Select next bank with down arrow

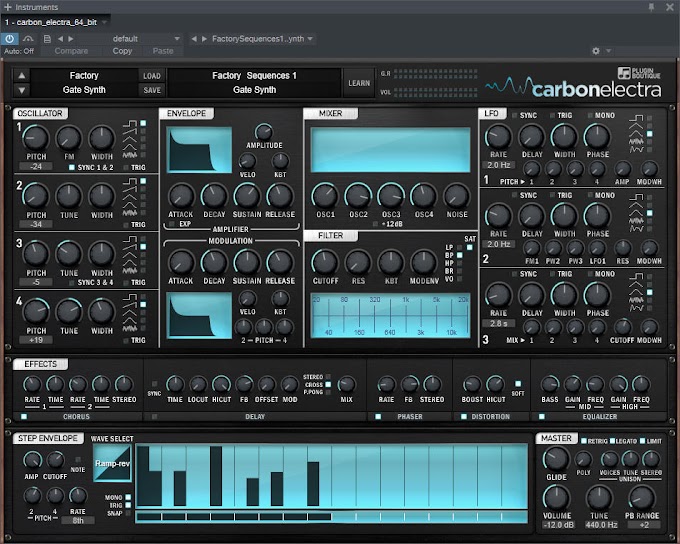[x=22, y=90]
